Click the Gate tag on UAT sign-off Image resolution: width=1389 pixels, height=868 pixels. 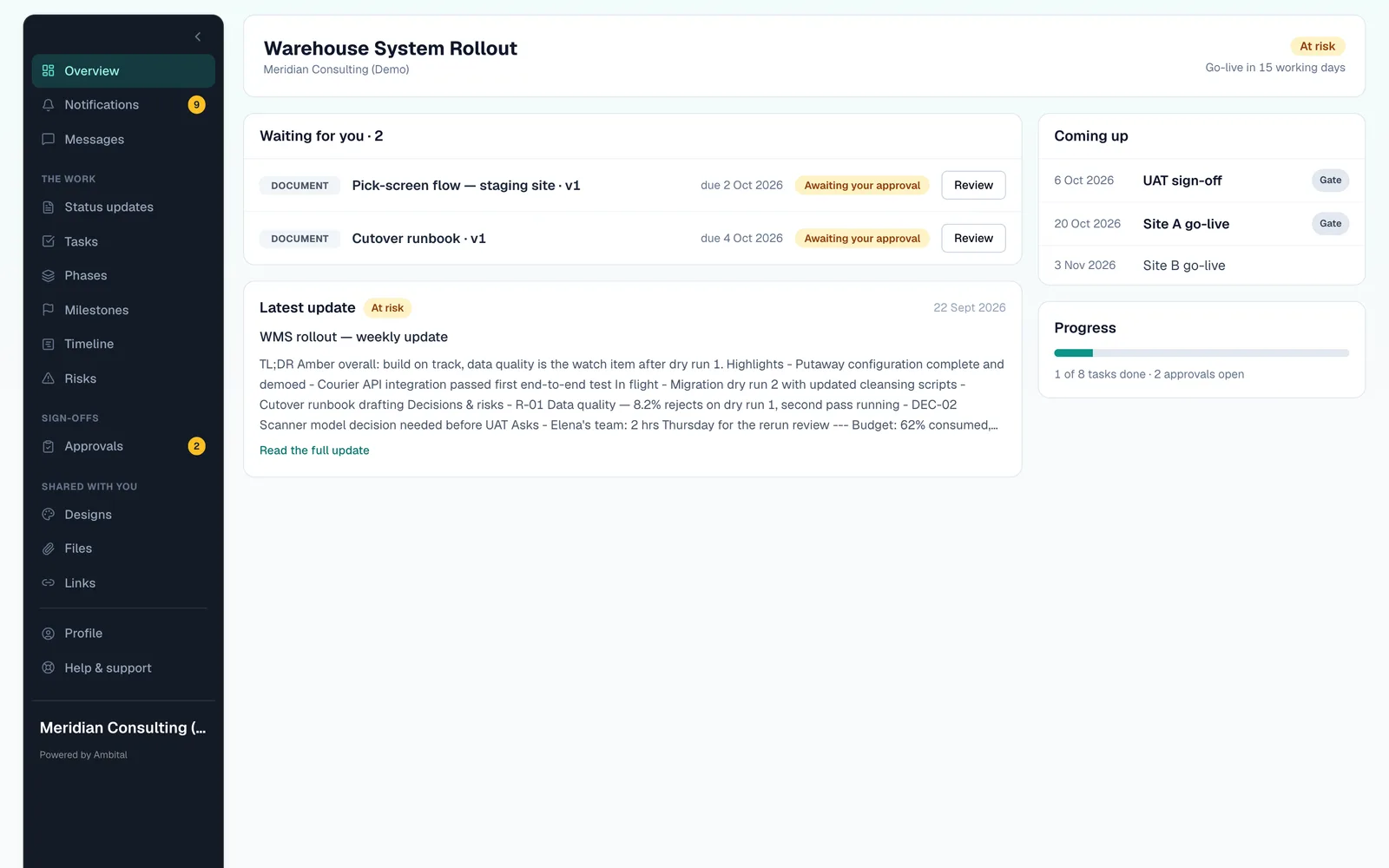tap(1330, 181)
